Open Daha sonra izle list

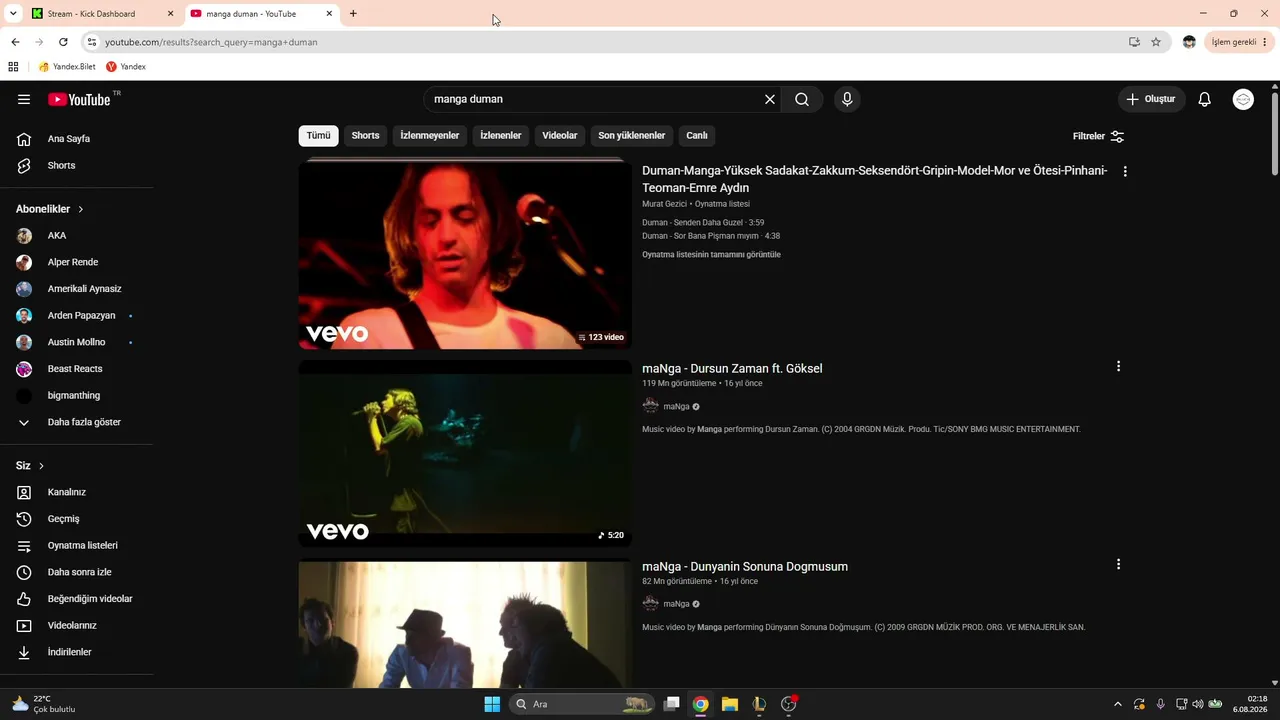77,572
